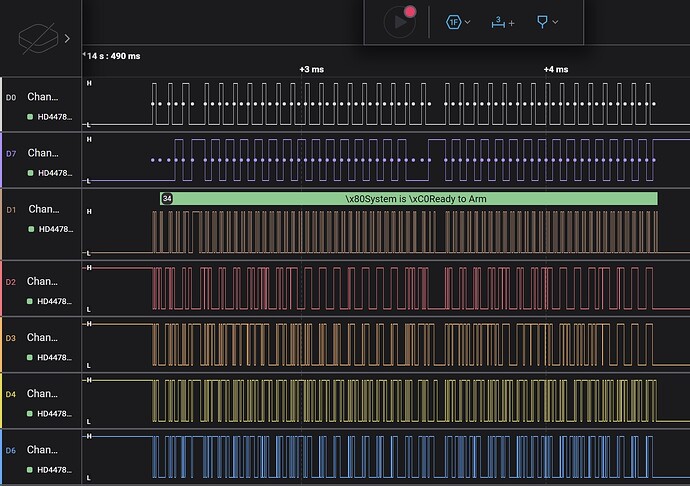The image size is (690, 486).
Task: Click the D0 row channel name 'Chan...'
Action: pos(42,96)
